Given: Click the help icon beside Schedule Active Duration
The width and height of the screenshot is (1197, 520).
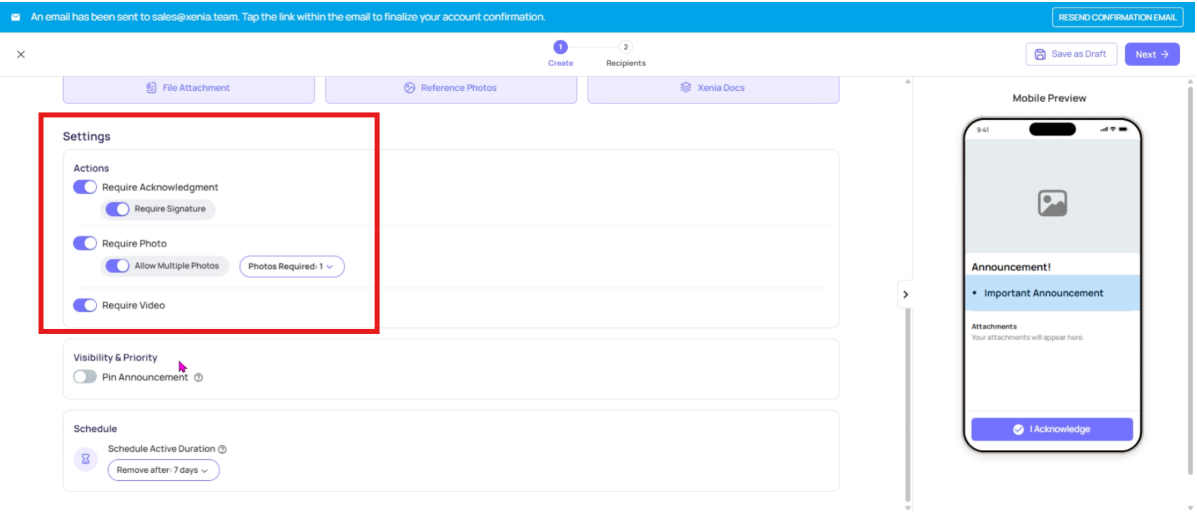Looking at the screenshot, I should pyautogui.click(x=222, y=449).
